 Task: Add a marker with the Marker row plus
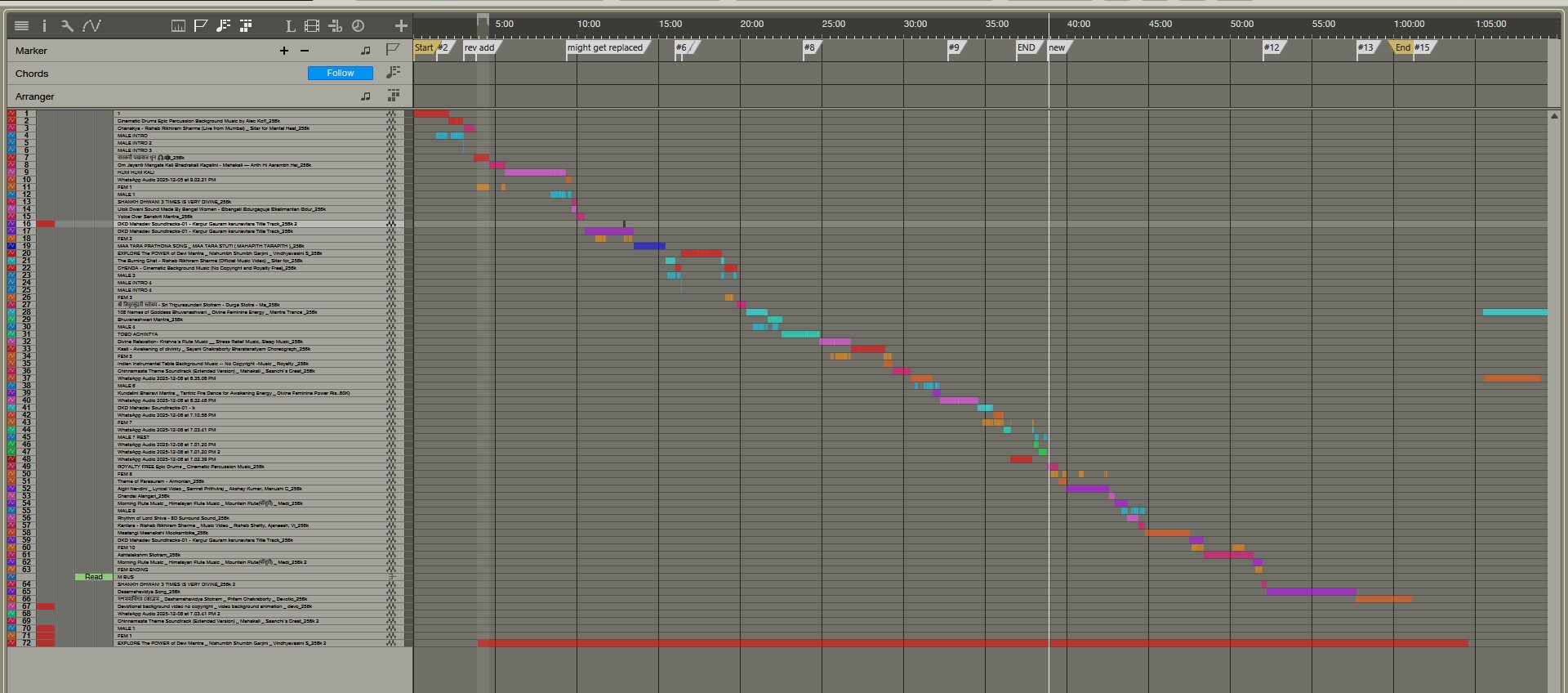click(284, 51)
